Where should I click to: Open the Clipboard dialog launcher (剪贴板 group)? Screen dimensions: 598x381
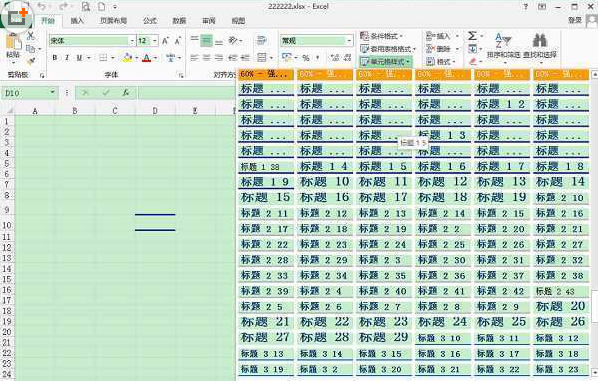point(42,76)
